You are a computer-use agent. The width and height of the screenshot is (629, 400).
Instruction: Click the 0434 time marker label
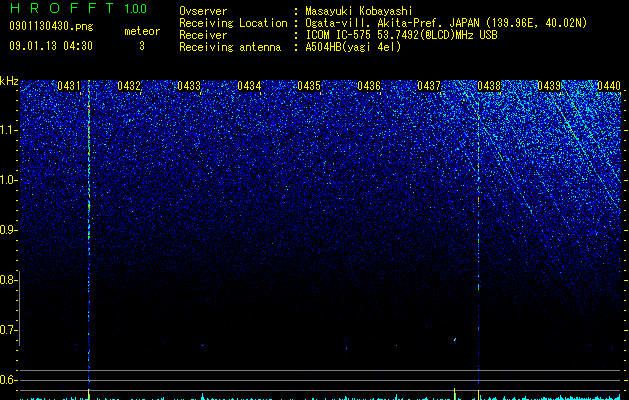[249, 86]
